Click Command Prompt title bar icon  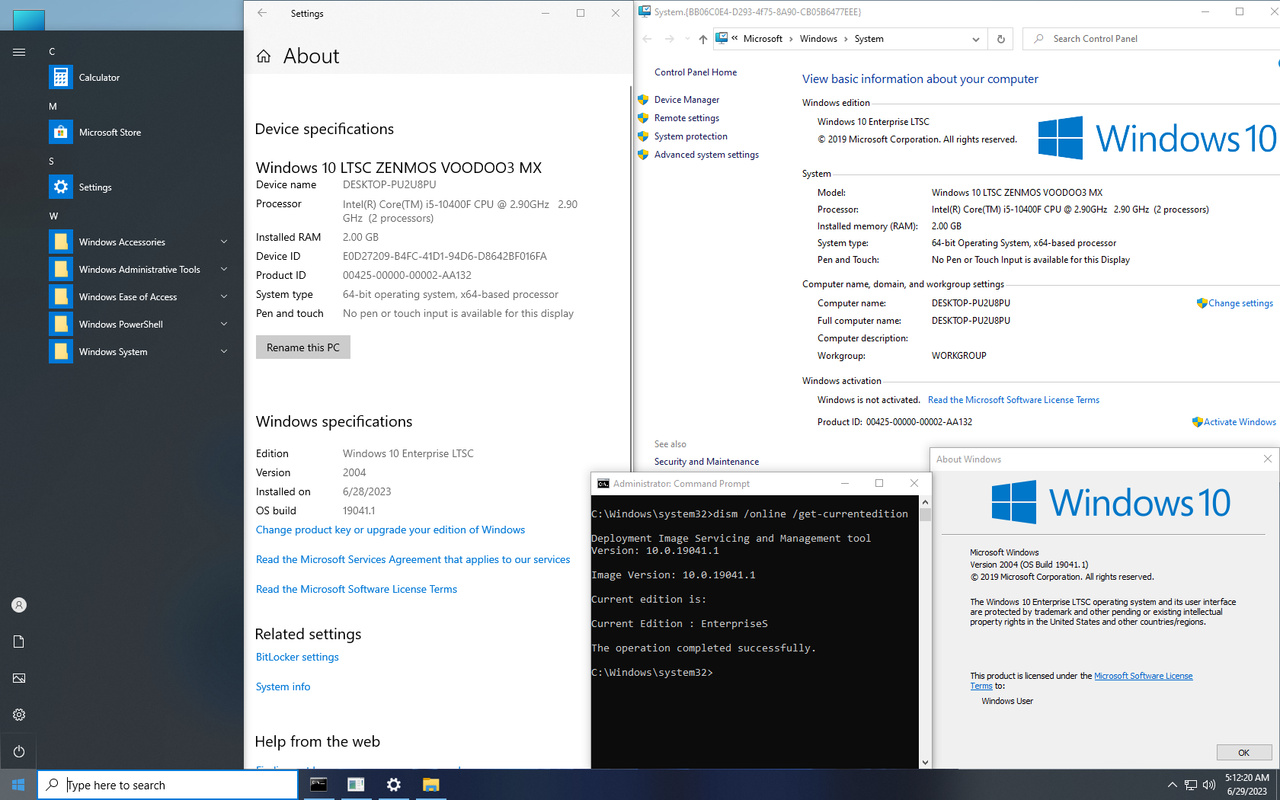(603, 484)
